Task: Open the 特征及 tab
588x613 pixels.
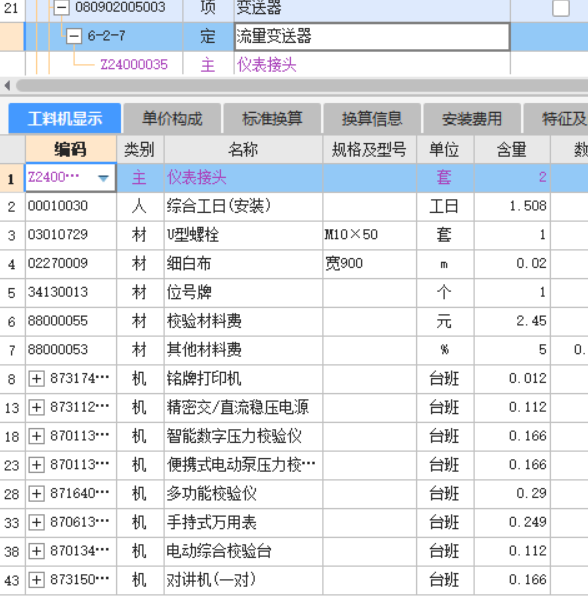Action: 556,118
